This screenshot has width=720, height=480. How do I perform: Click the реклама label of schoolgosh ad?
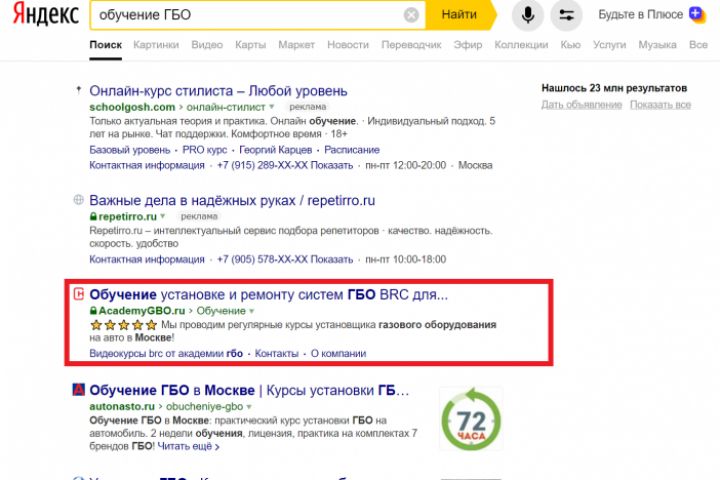(x=307, y=107)
